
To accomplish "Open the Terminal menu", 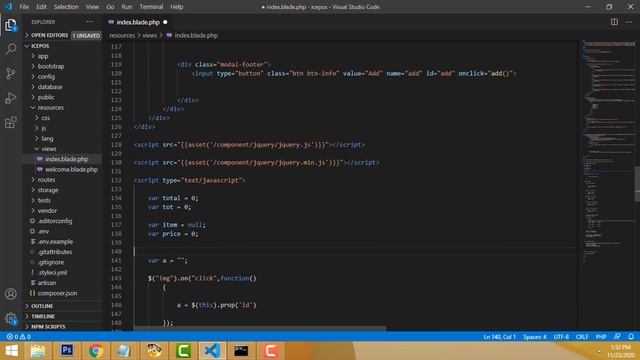I will tap(151, 7).
